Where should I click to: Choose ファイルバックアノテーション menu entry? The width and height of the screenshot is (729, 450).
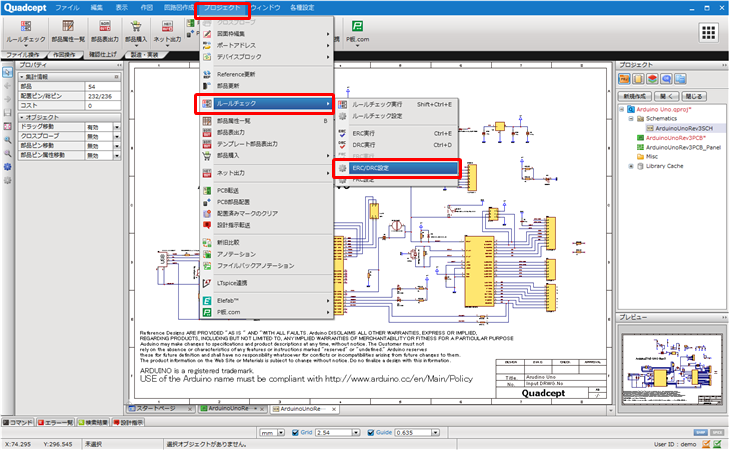click(267, 266)
